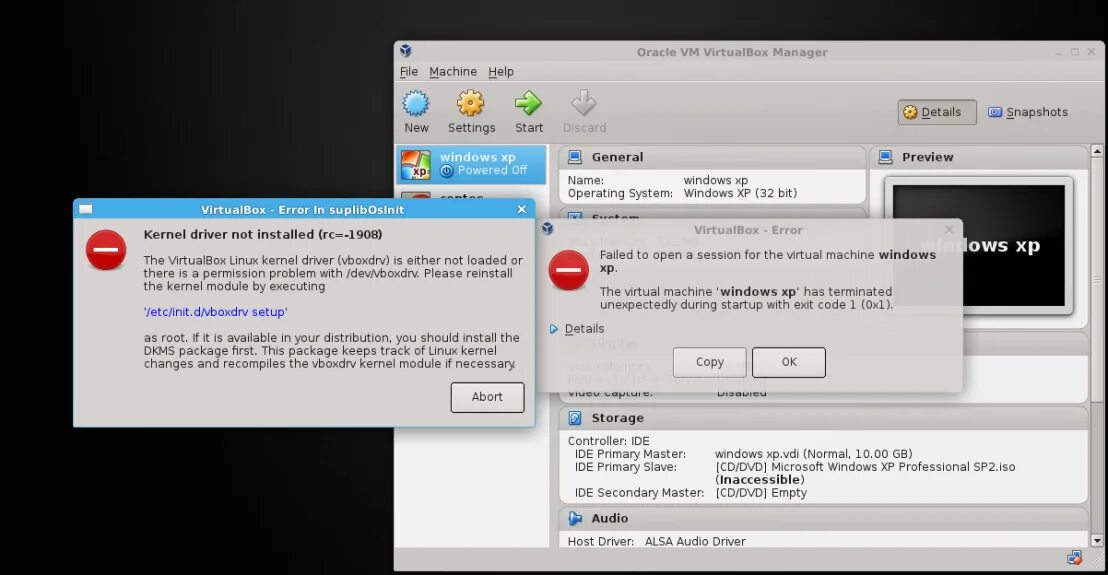
Task: Click the 'Windows XP (32 bit)' operating system value
Action: point(740,193)
